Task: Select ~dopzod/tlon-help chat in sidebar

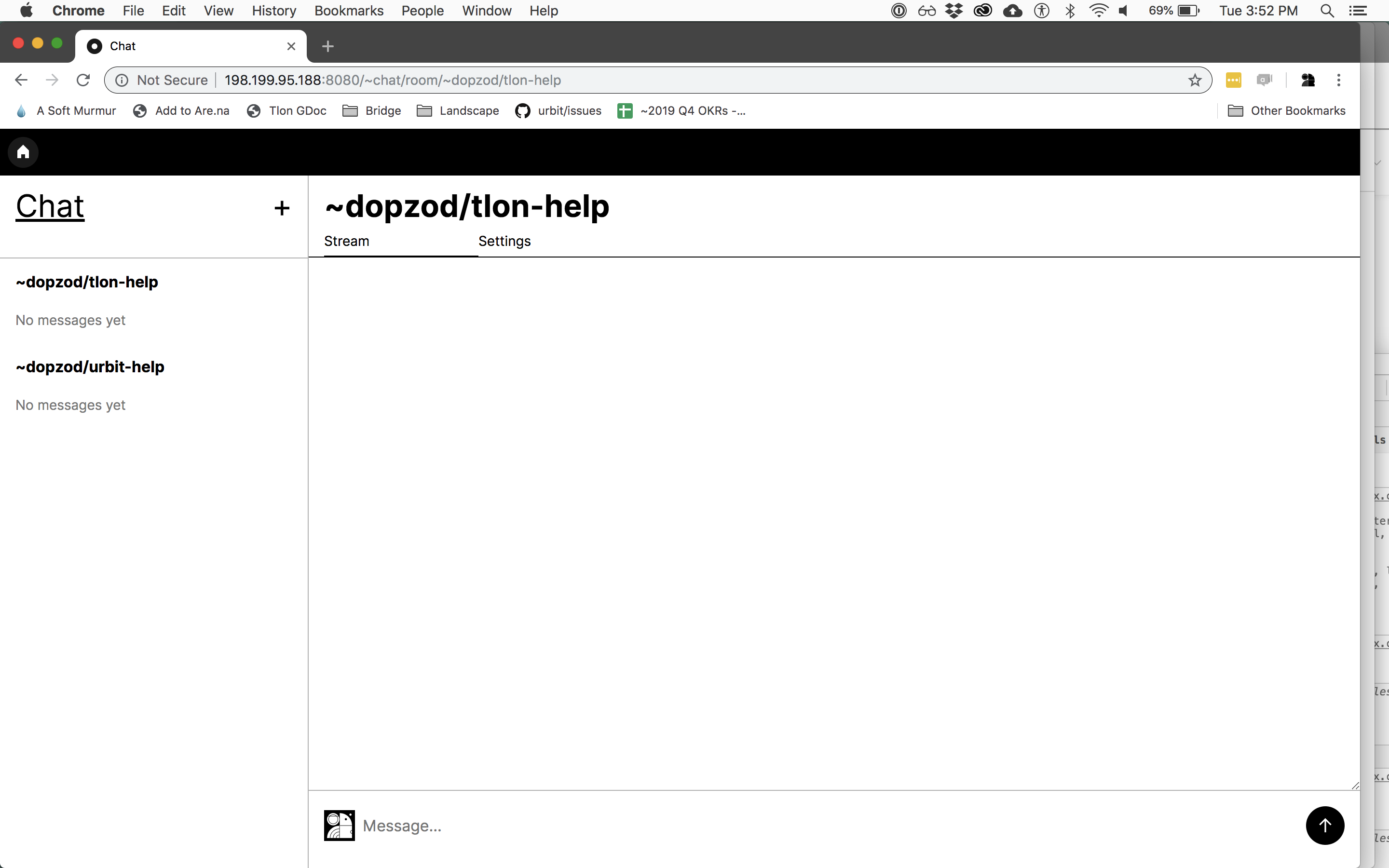Action: (87, 282)
